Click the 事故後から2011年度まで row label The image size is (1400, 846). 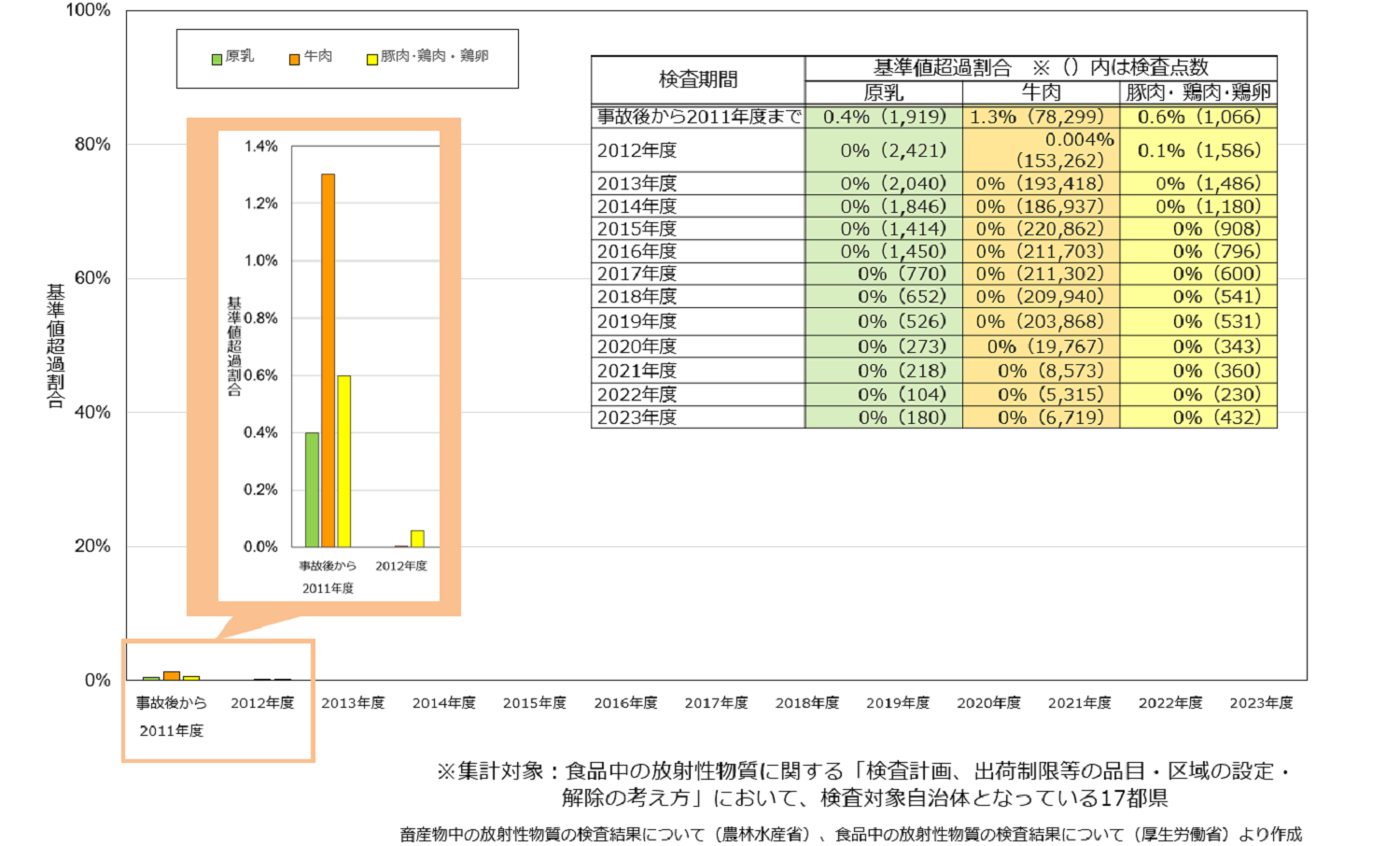point(698,117)
